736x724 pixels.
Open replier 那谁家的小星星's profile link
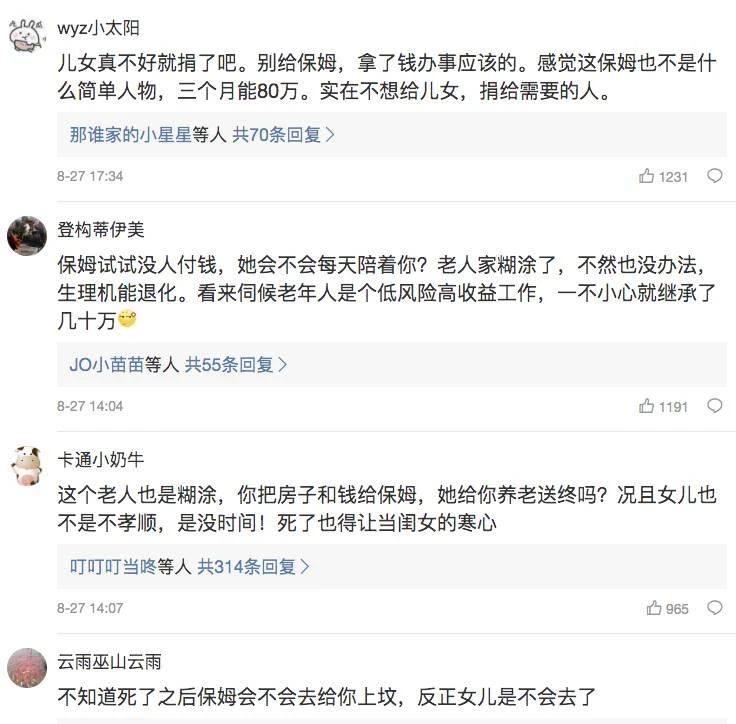pyautogui.click(x=130, y=135)
